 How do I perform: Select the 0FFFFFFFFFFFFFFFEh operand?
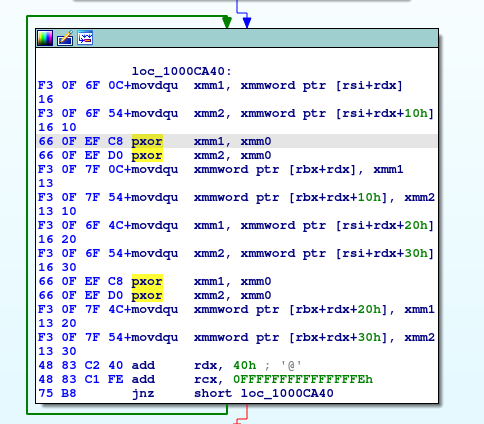pos(303,379)
